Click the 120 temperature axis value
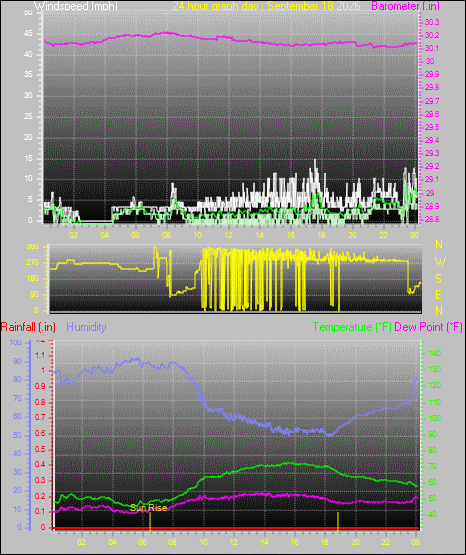Image resolution: width=466 pixels, height=555 pixels. pyautogui.click(x=435, y=385)
